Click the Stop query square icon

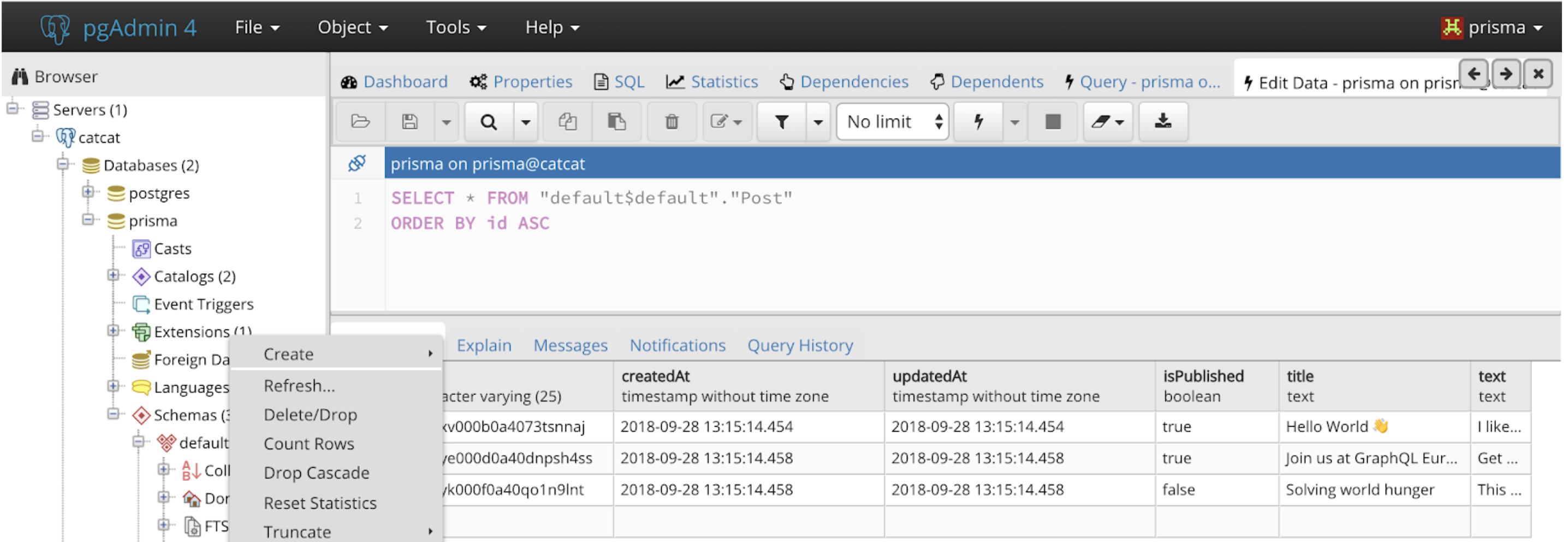click(1053, 122)
